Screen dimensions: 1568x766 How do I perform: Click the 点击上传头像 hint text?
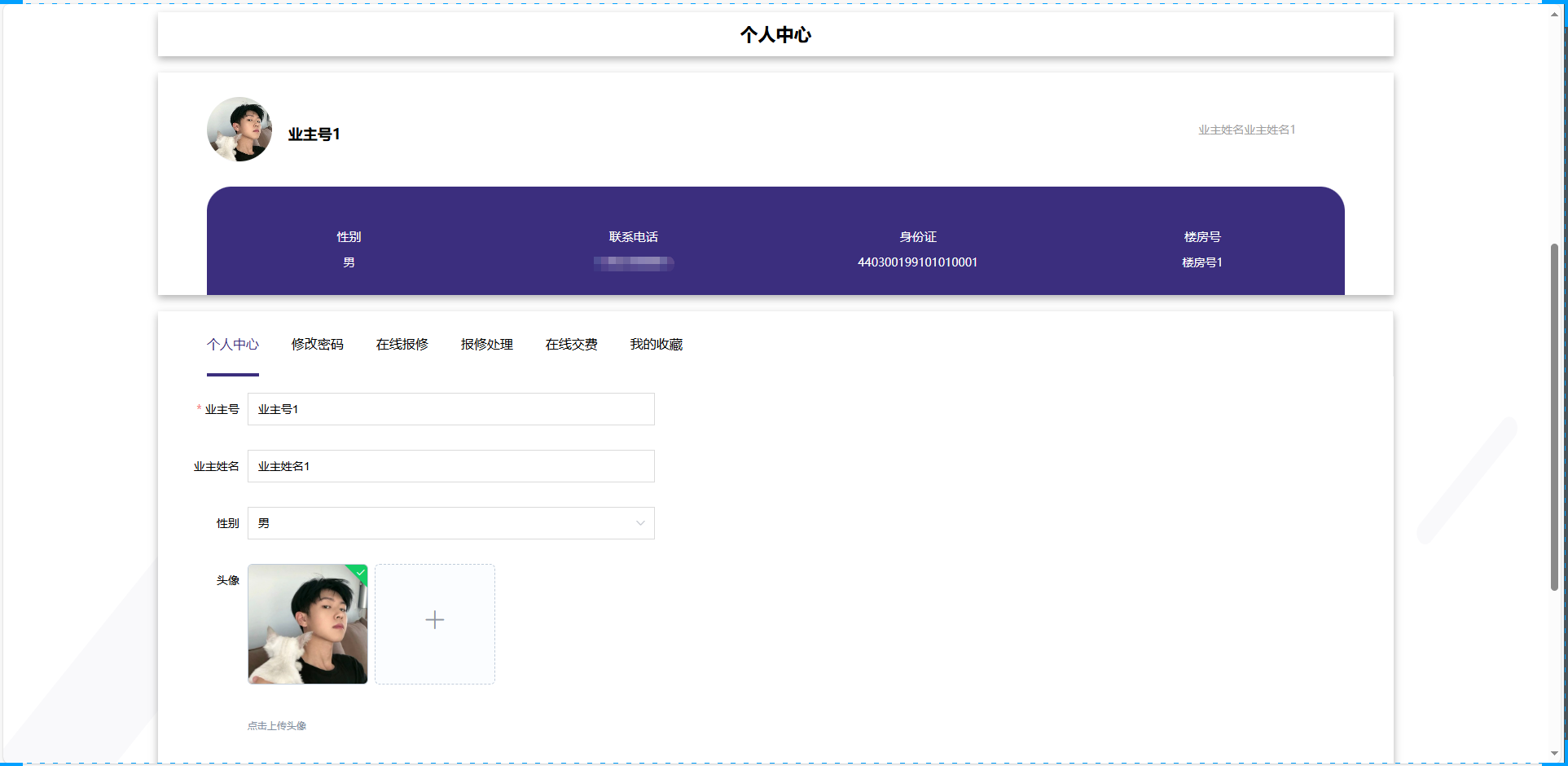pyautogui.click(x=277, y=726)
